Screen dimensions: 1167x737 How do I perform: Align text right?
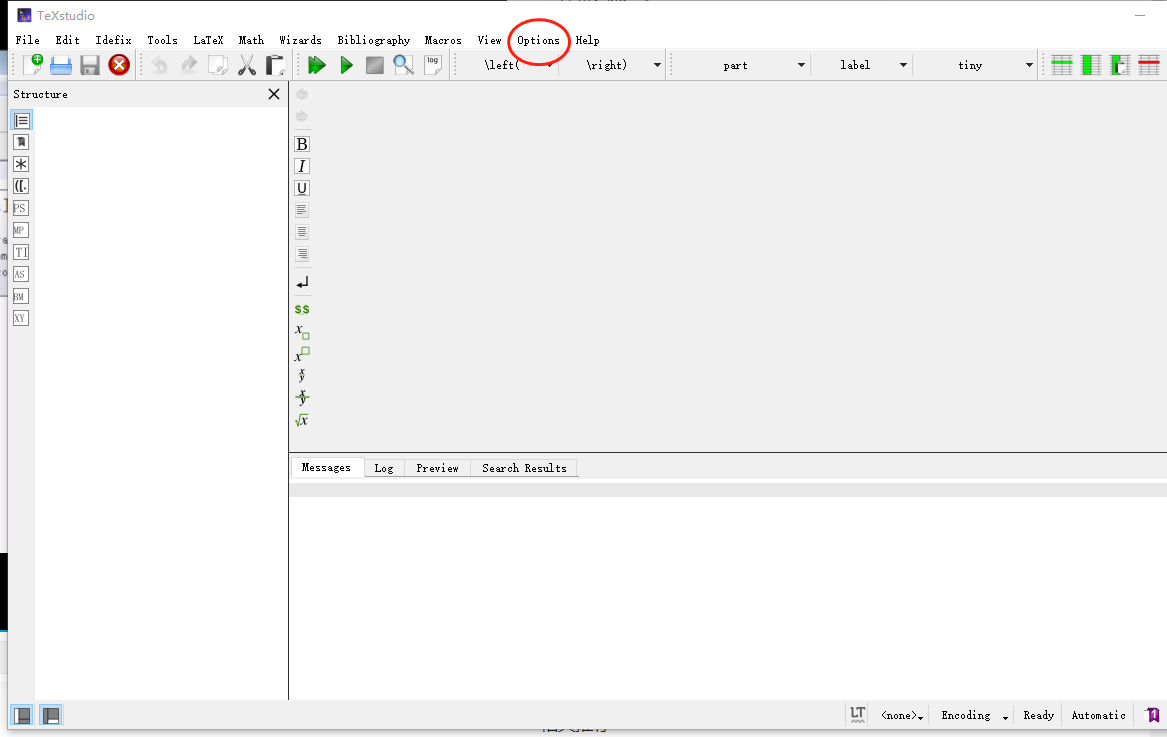(x=301, y=254)
